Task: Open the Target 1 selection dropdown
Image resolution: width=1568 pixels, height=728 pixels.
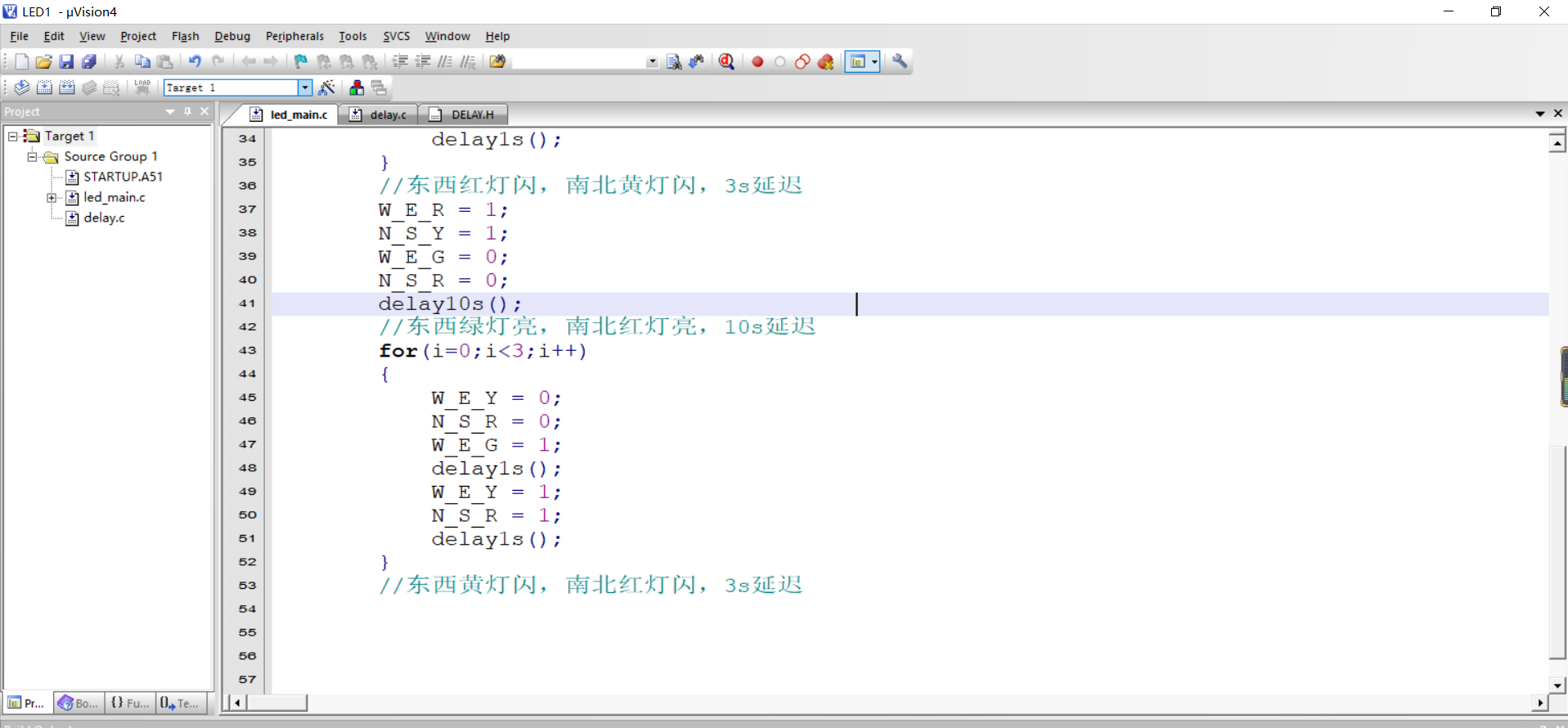Action: [305, 88]
